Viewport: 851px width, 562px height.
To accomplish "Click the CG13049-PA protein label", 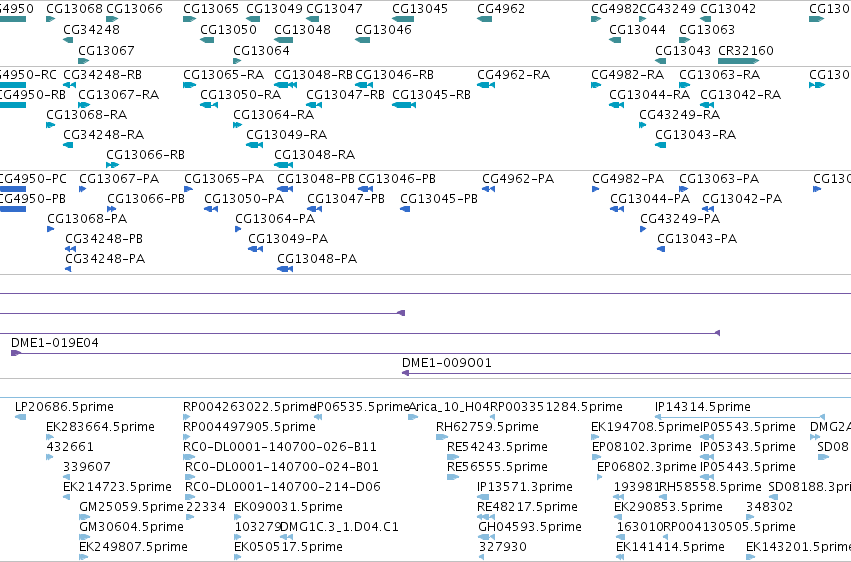I will tap(288, 239).
